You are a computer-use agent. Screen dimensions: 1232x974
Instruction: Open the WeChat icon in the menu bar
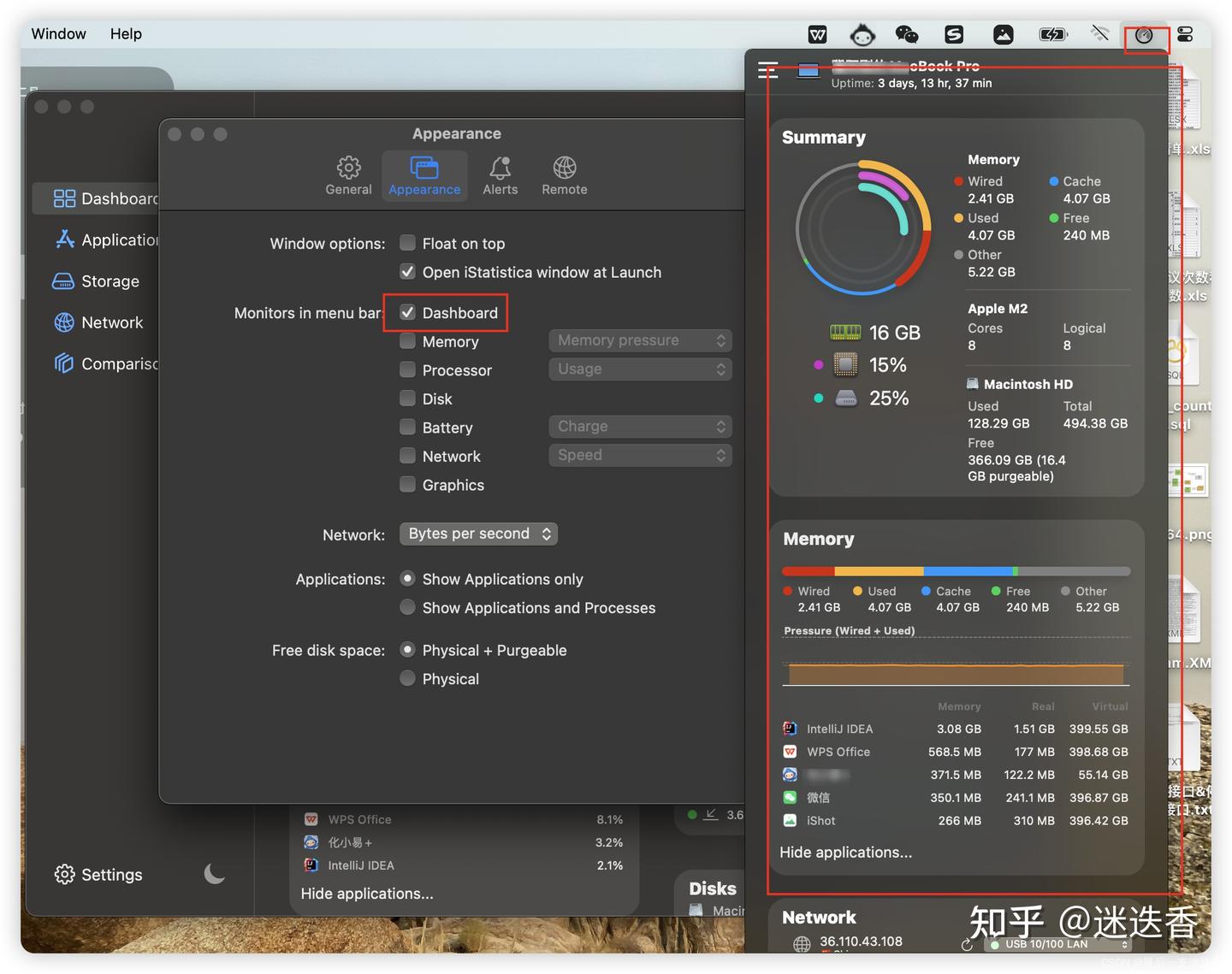tap(906, 34)
